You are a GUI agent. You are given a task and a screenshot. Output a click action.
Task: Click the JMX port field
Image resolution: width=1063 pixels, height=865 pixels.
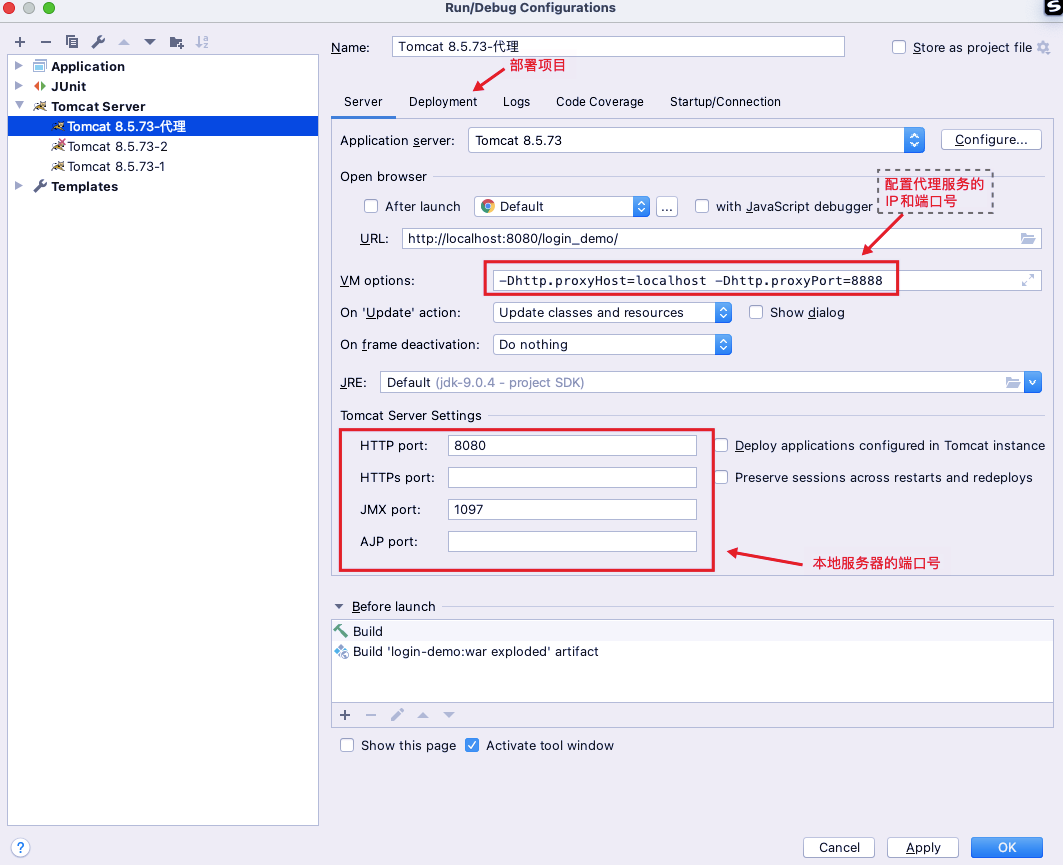(572, 509)
